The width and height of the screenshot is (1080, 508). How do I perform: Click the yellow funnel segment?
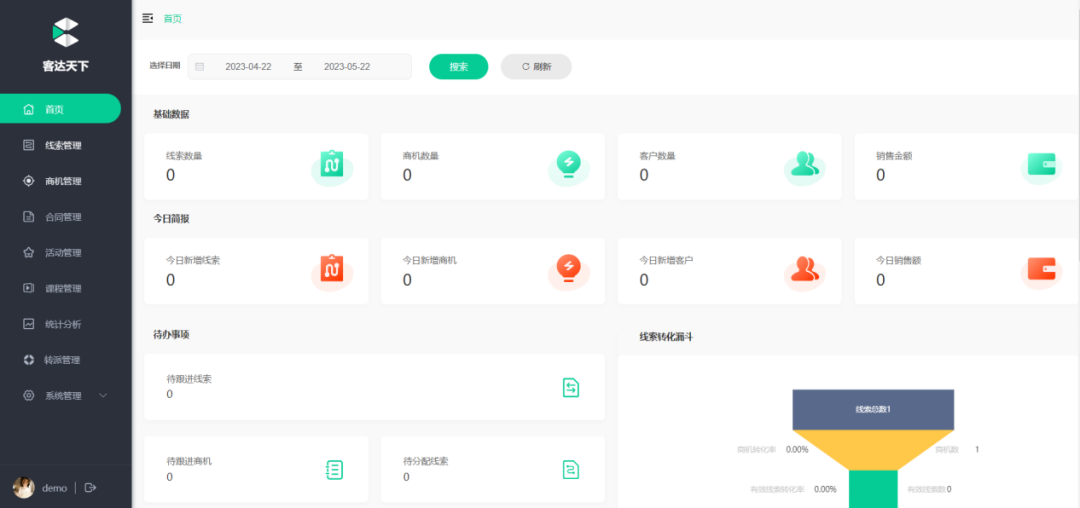coord(873,449)
